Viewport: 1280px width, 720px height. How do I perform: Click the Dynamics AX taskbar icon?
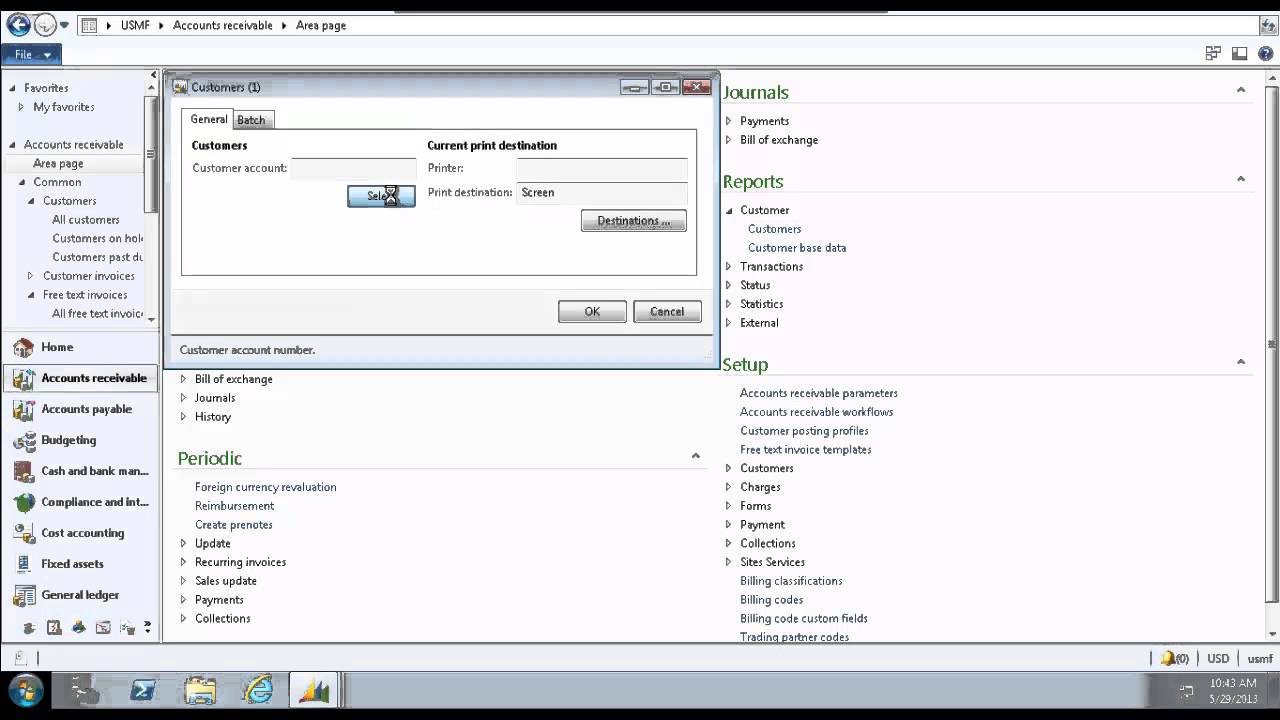[315, 690]
